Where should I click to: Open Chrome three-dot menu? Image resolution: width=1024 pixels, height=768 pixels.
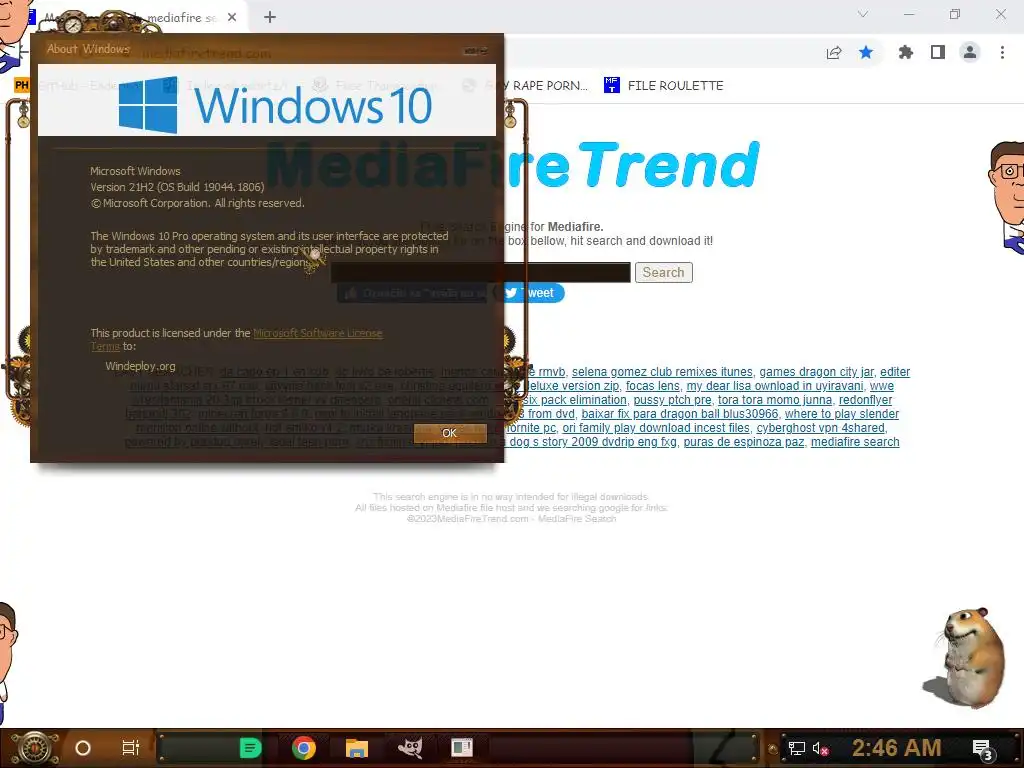click(1002, 52)
